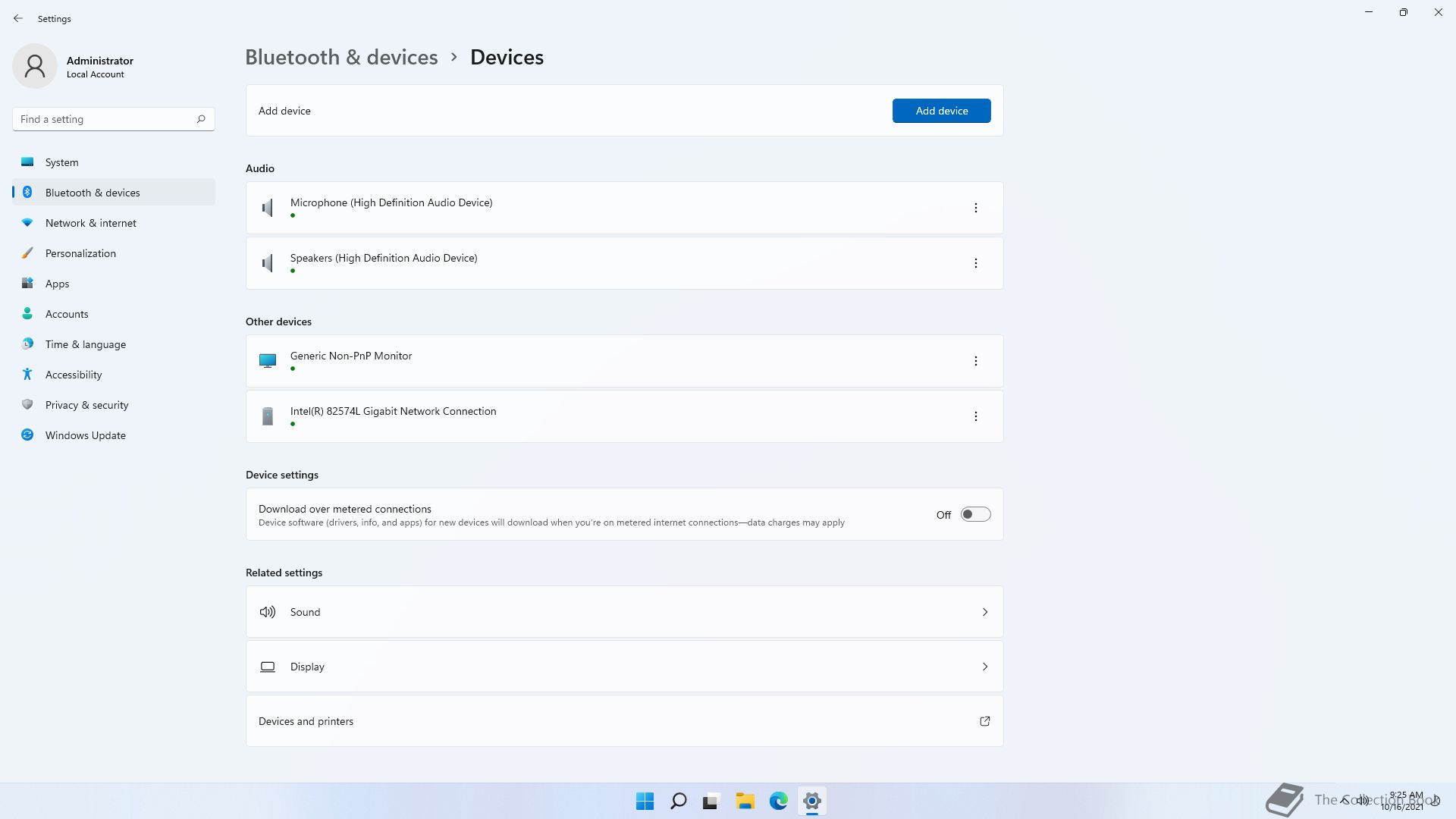
Task: Expand the Display related settings row
Action: (623, 667)
